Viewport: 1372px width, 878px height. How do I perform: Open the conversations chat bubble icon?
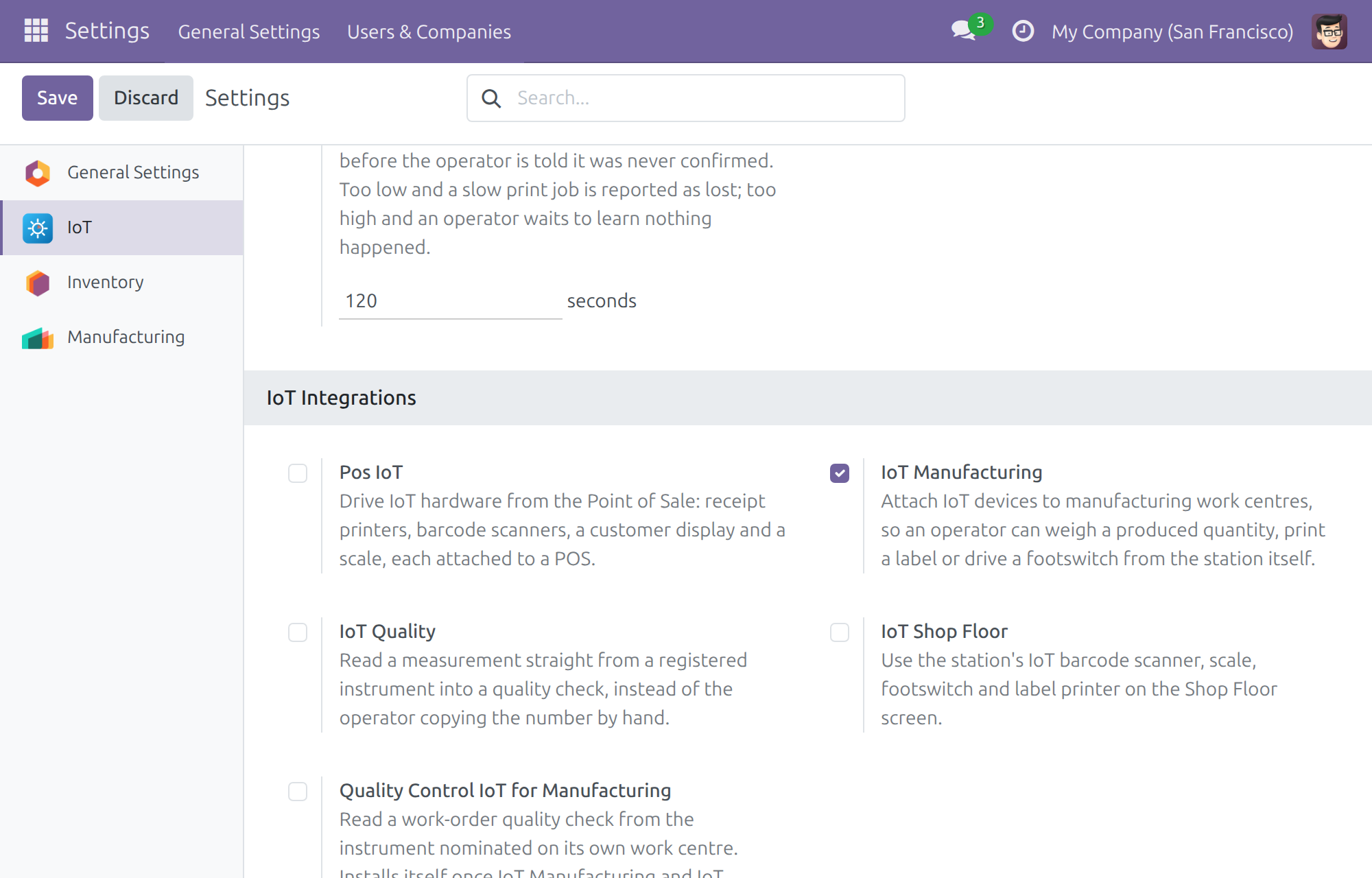(x=964, y=31)
